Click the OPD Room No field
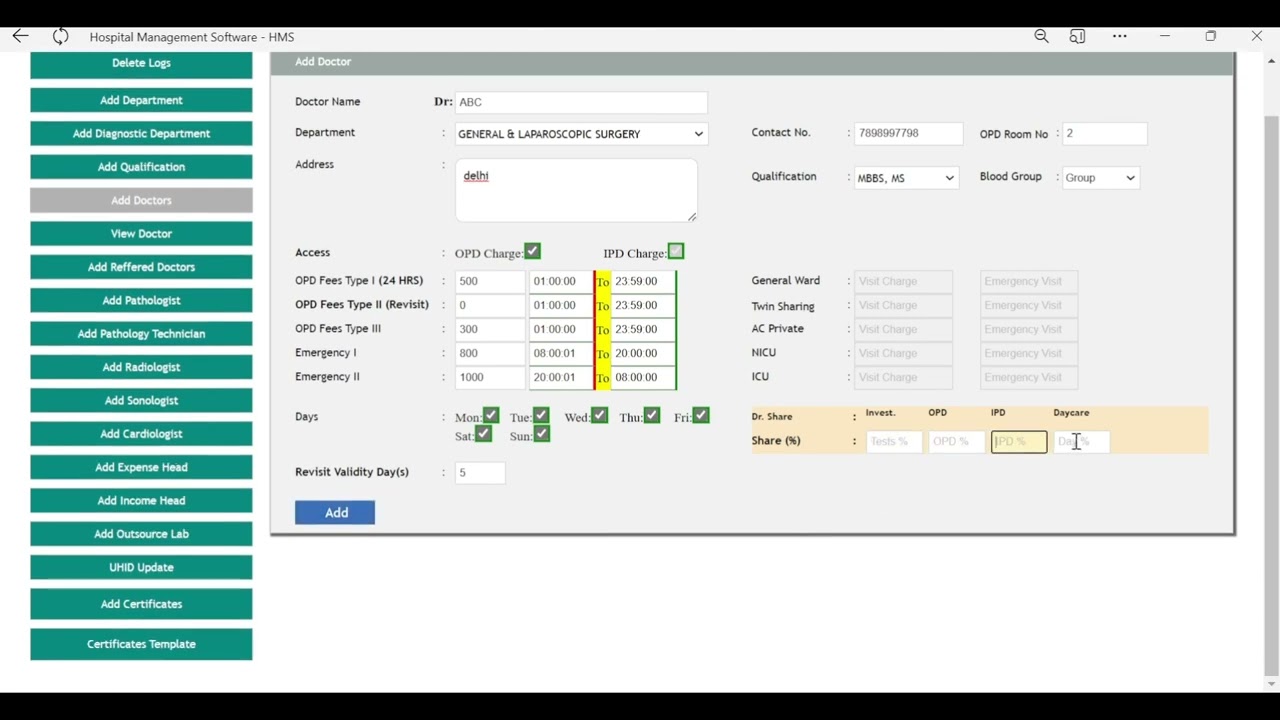The width and height of the screenshot is (1280, 720). click(x=1104, y=133)
